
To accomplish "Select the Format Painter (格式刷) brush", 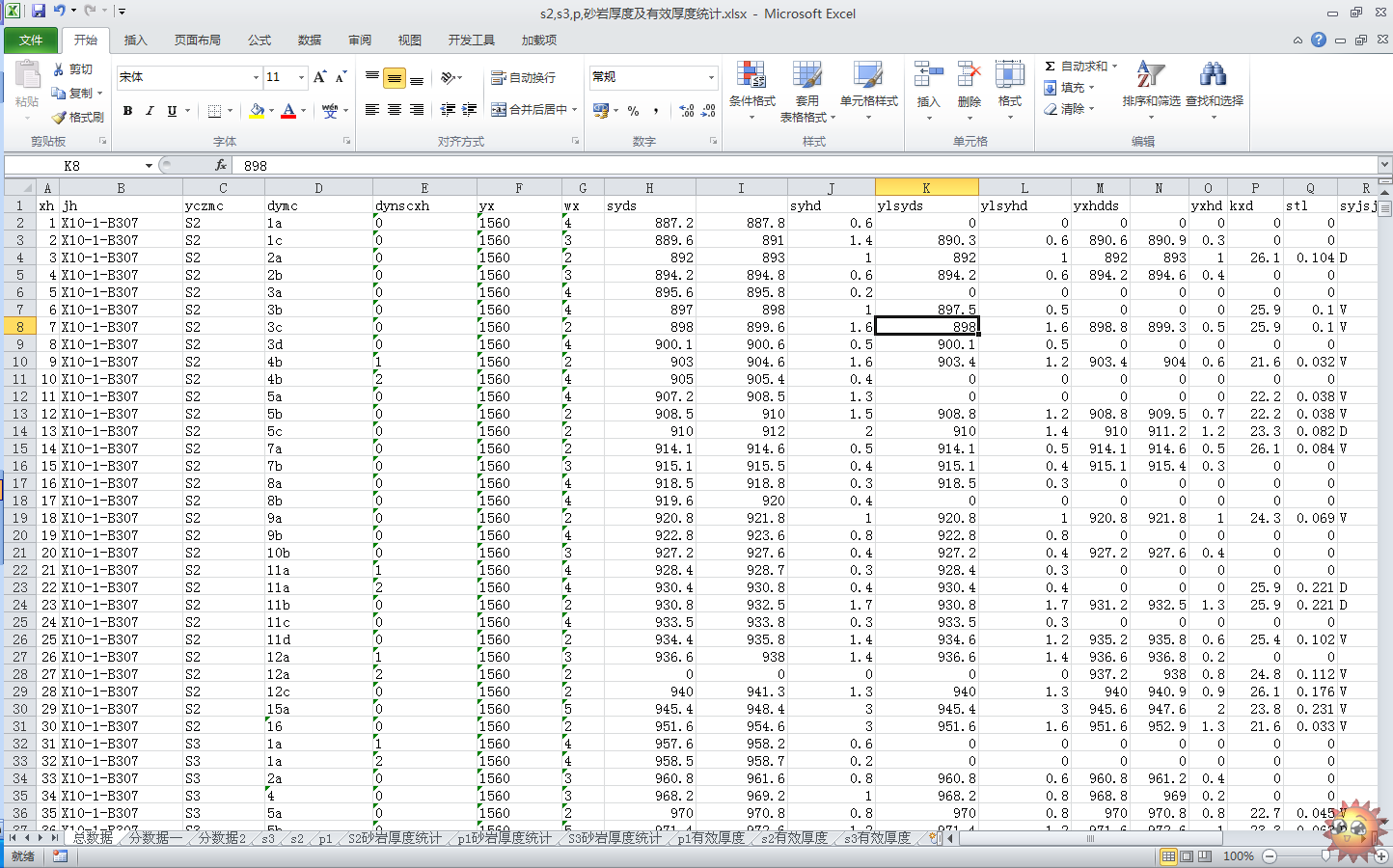I will 59,117.
